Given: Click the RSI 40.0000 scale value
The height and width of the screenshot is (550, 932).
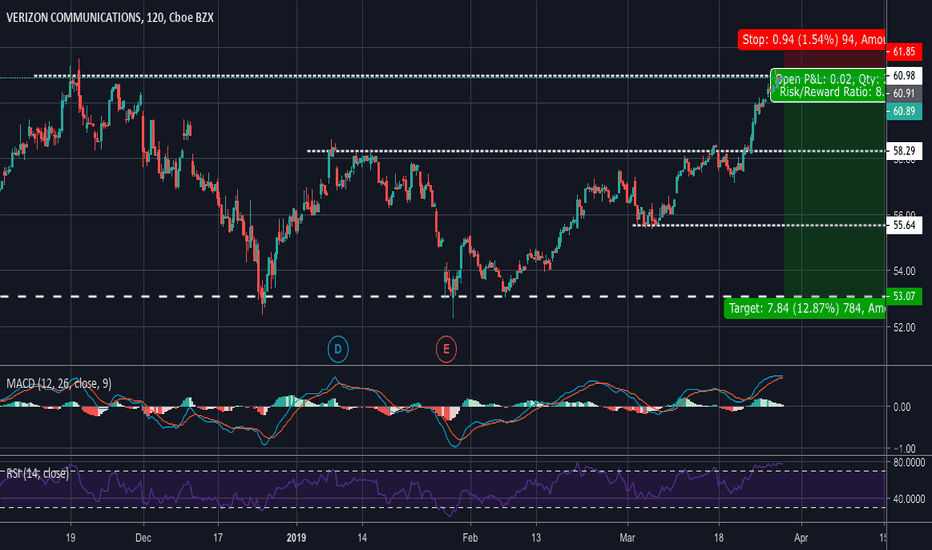Looking at the screenshot, I should tap(909, 499).
